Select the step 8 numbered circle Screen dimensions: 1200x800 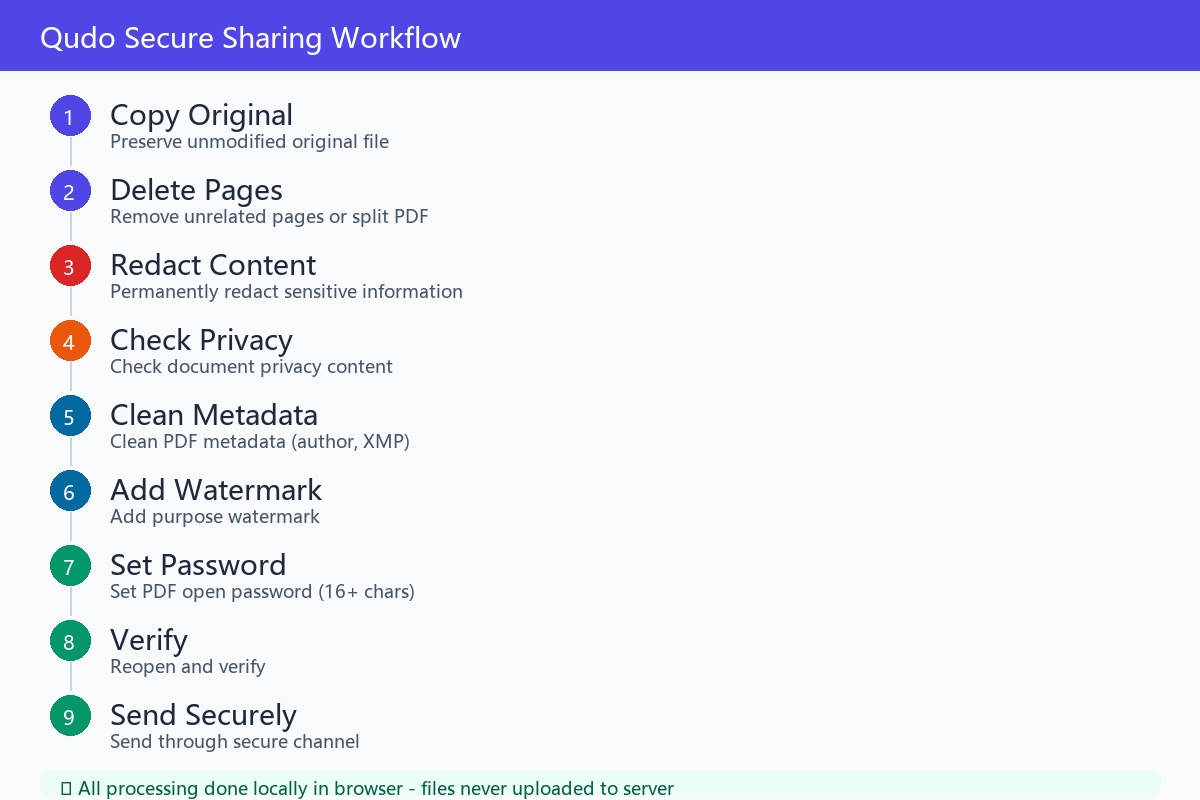[x=70, y=641]
